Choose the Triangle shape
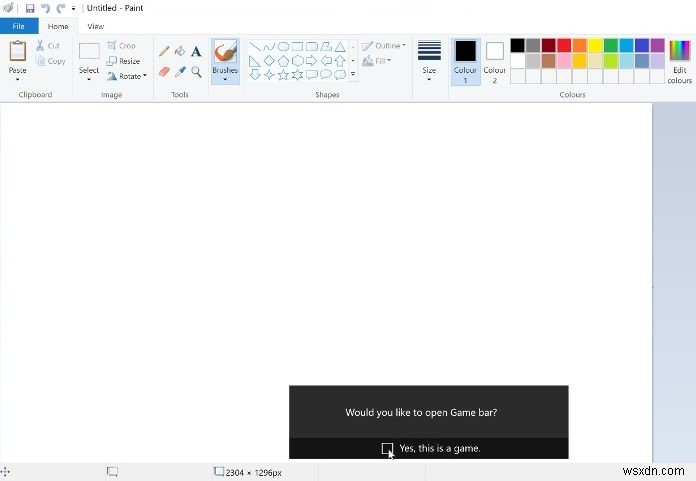 pyautogui.click(x=340, y=46)
